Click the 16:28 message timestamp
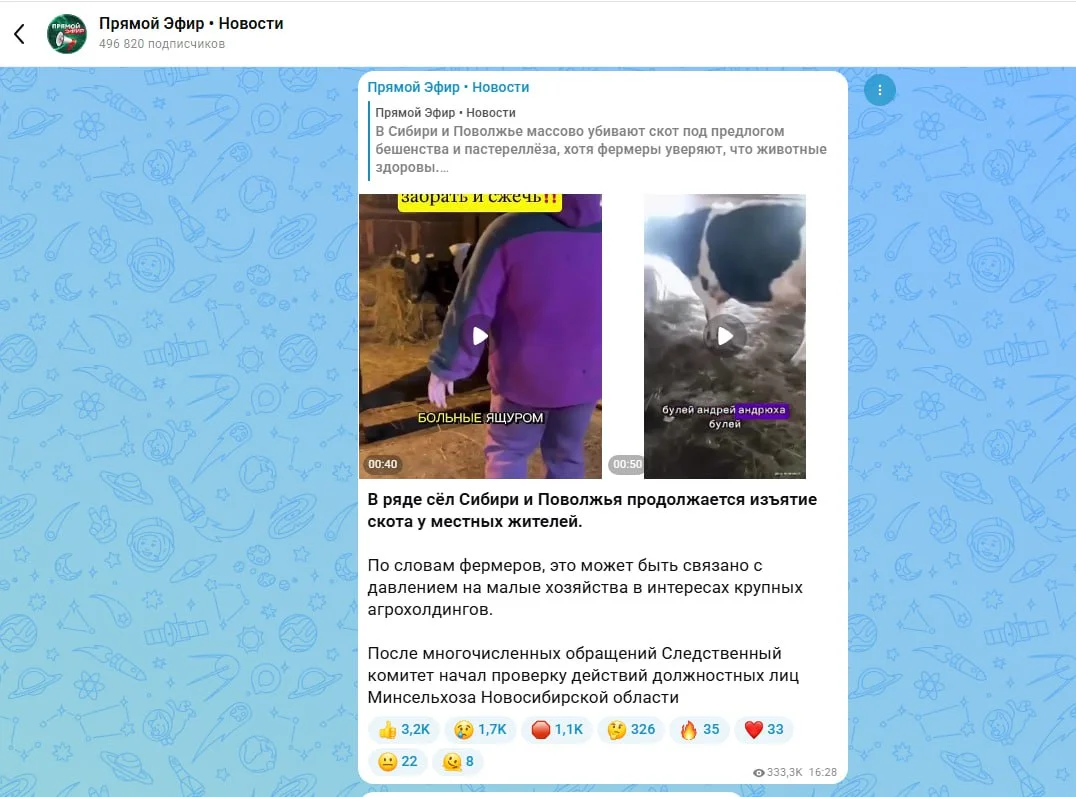Viewport: 1076px width, 797px height. (823, 772)
